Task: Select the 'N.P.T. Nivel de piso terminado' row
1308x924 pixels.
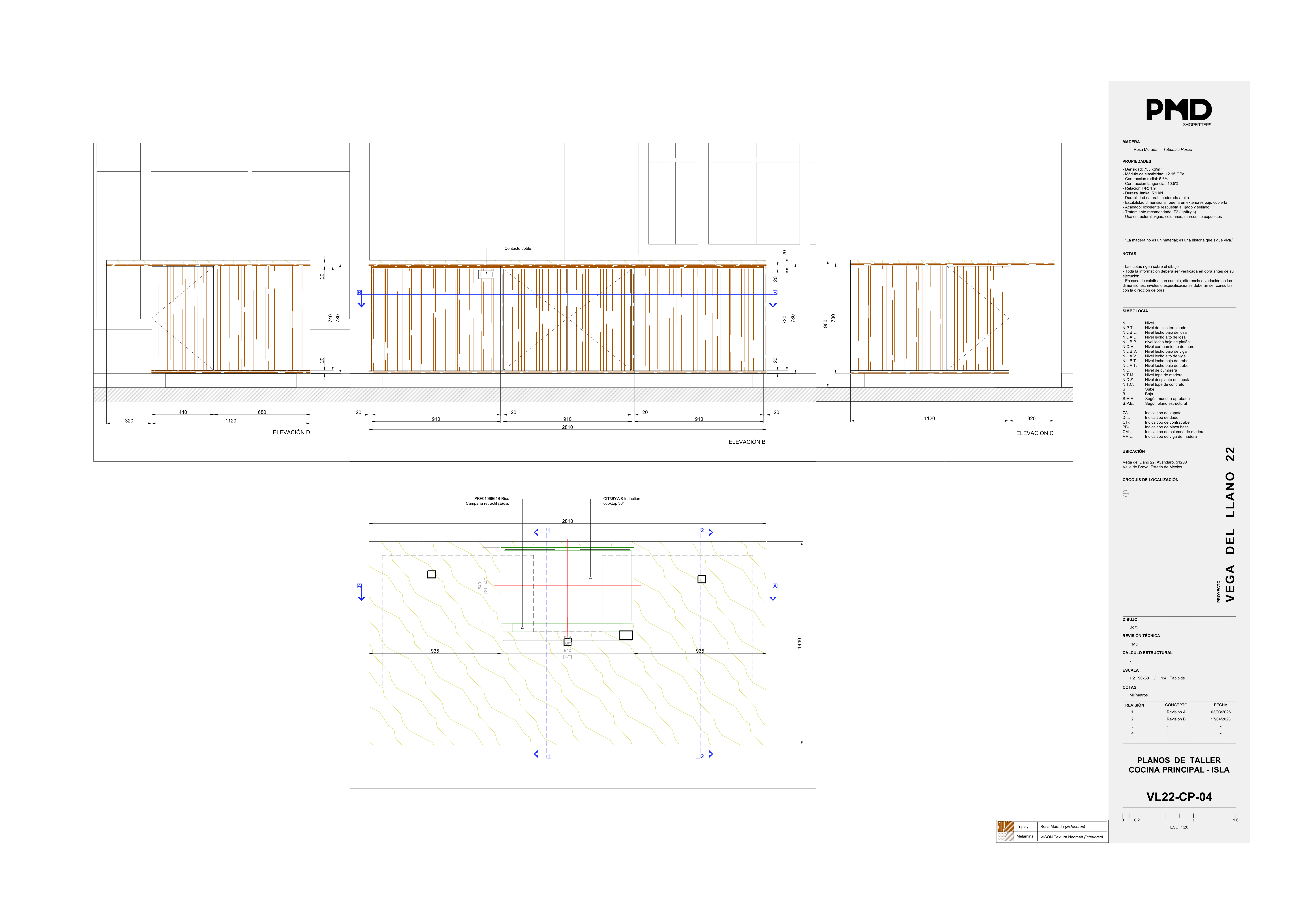Action: coord(1154,328)
